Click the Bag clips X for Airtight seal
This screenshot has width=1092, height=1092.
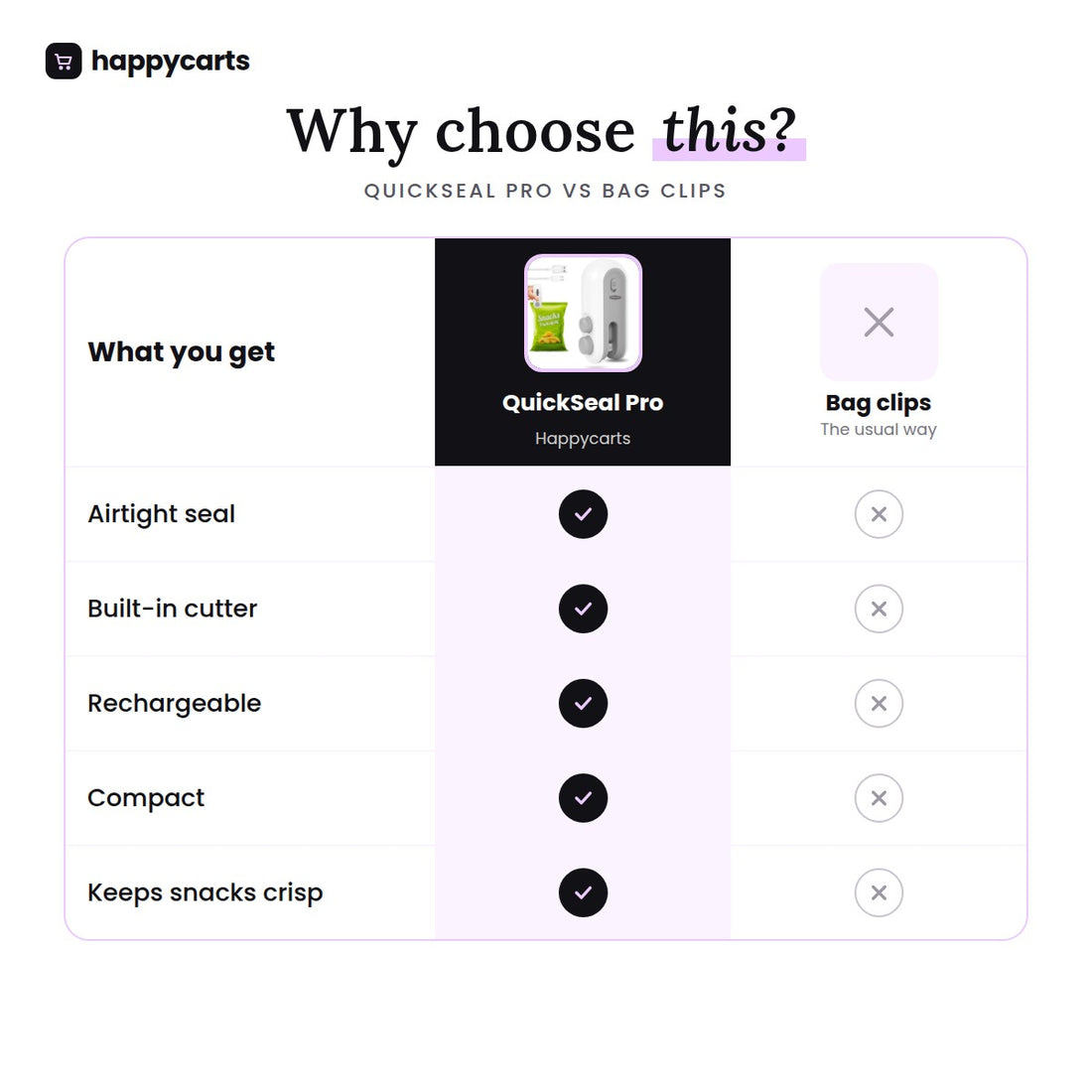point(879,514)
